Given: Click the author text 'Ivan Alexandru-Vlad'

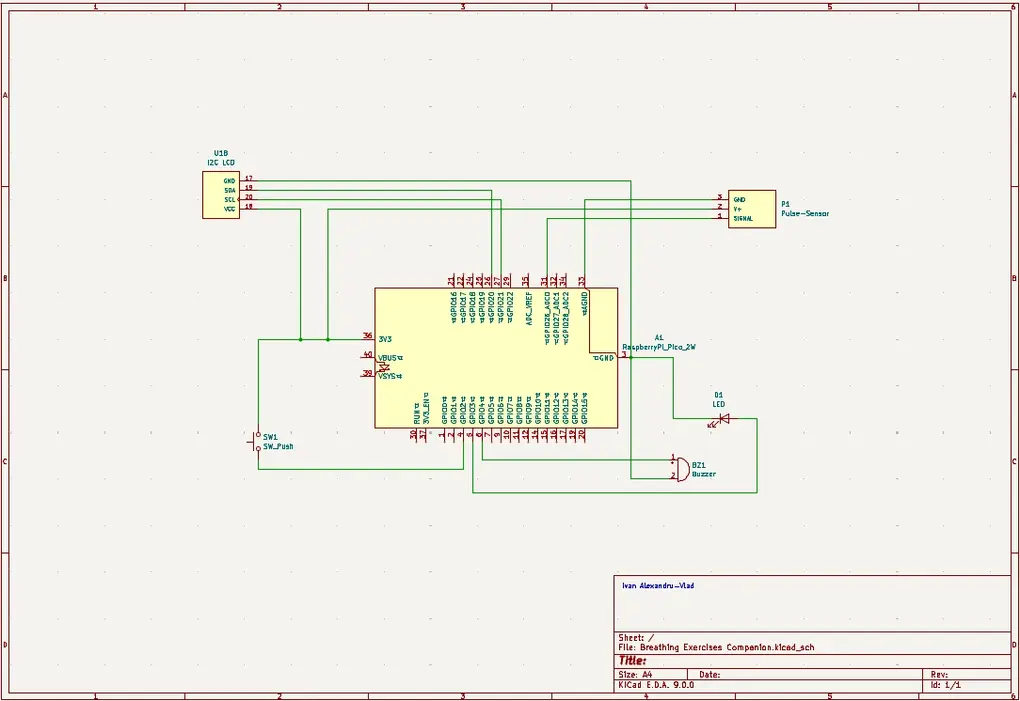Looking at the screenshot, I should click(658, 586).
